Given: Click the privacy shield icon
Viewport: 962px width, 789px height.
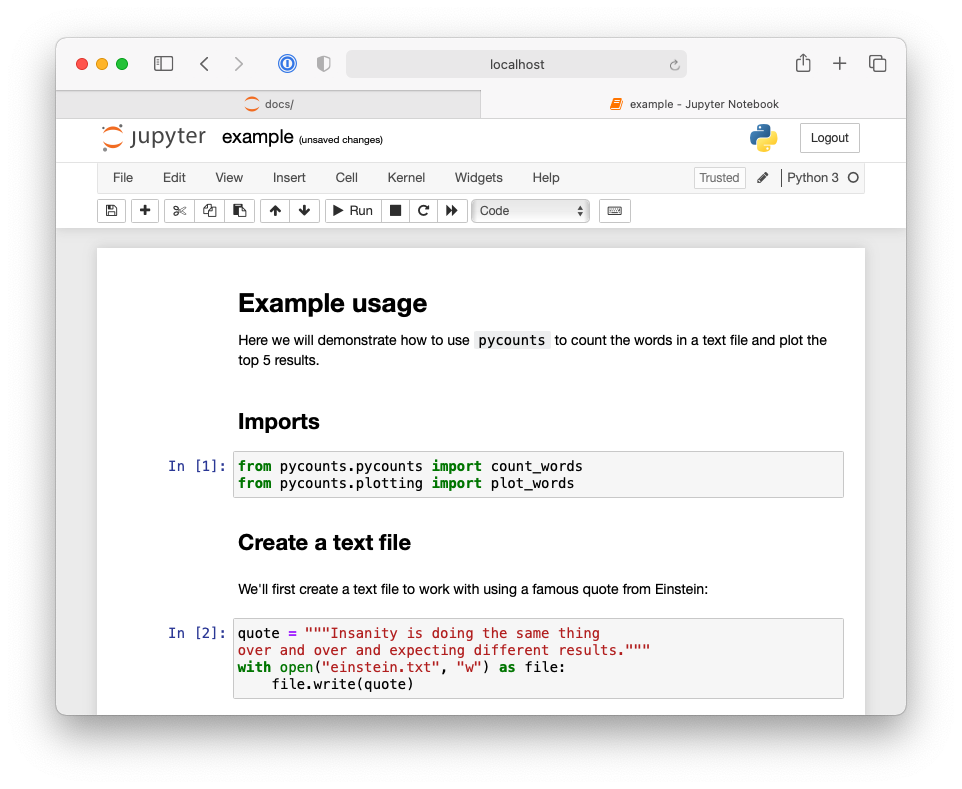Looking at the screenshot, I should [323, 64].
